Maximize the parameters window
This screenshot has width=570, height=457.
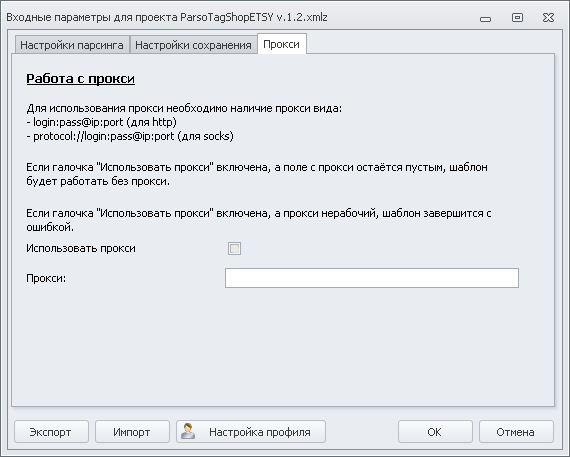[517, 17]
